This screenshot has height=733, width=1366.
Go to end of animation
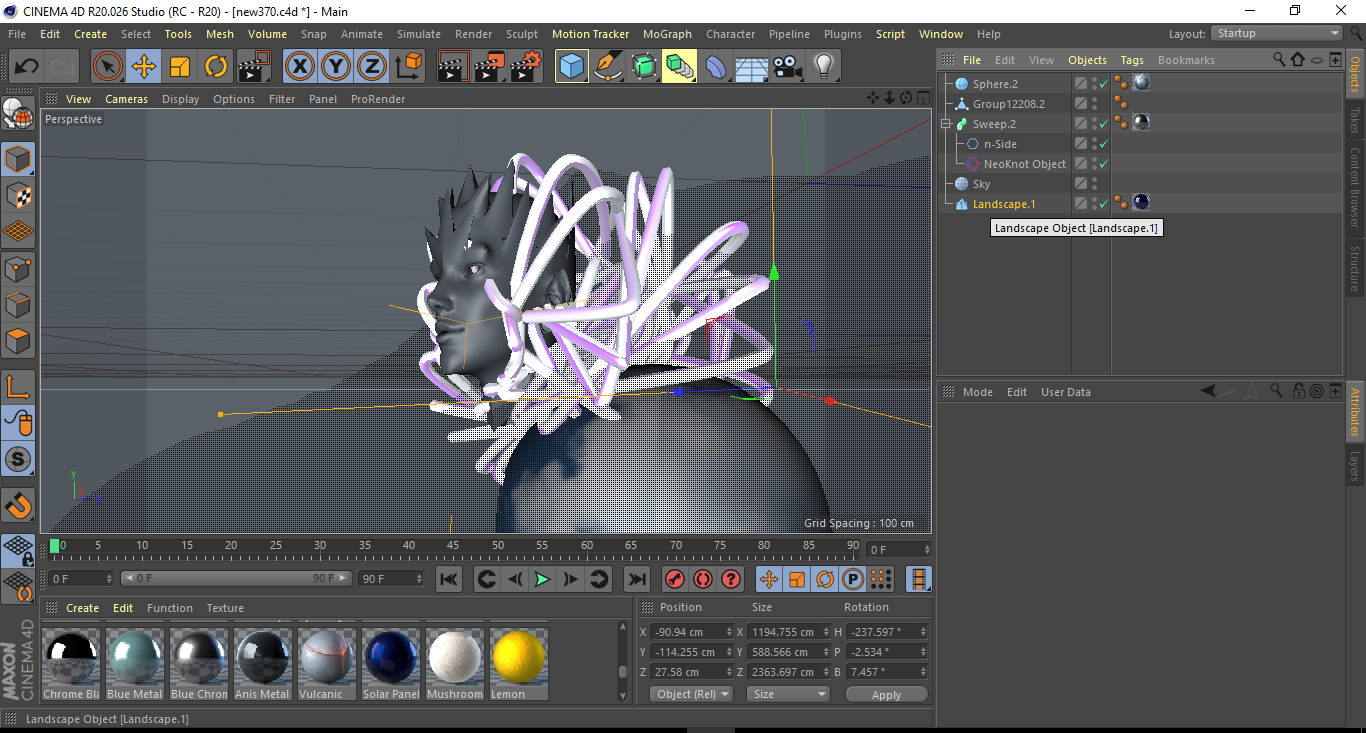coord(636,579)
